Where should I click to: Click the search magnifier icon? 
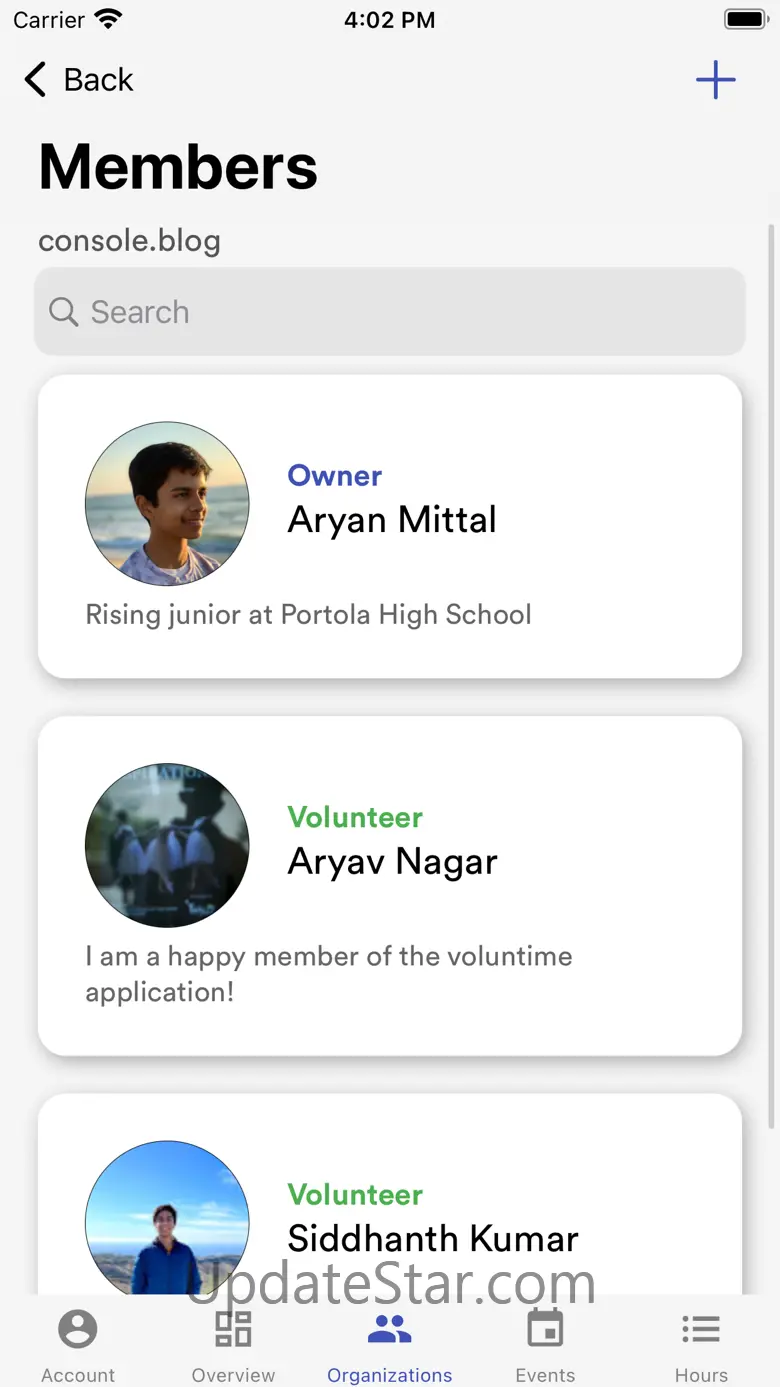(63, 312)
